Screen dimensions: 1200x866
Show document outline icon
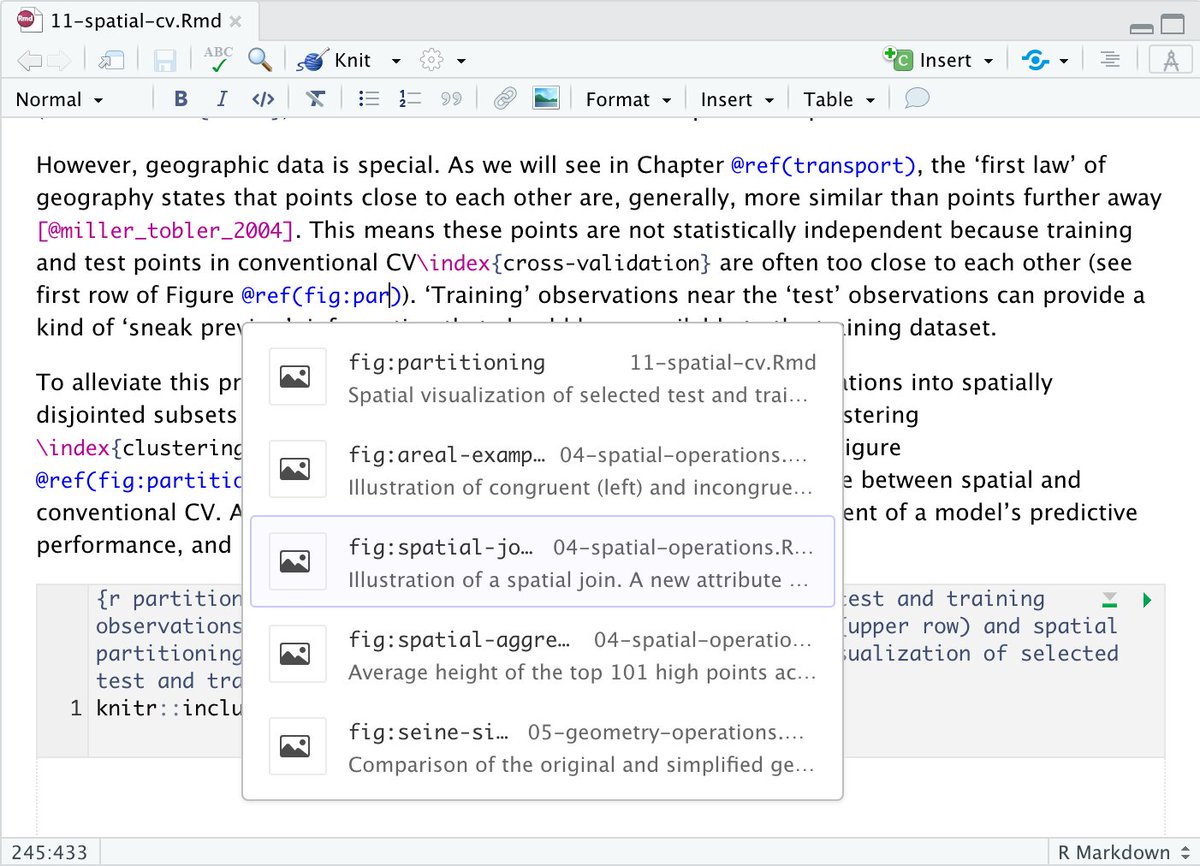tap(1109, 60)
